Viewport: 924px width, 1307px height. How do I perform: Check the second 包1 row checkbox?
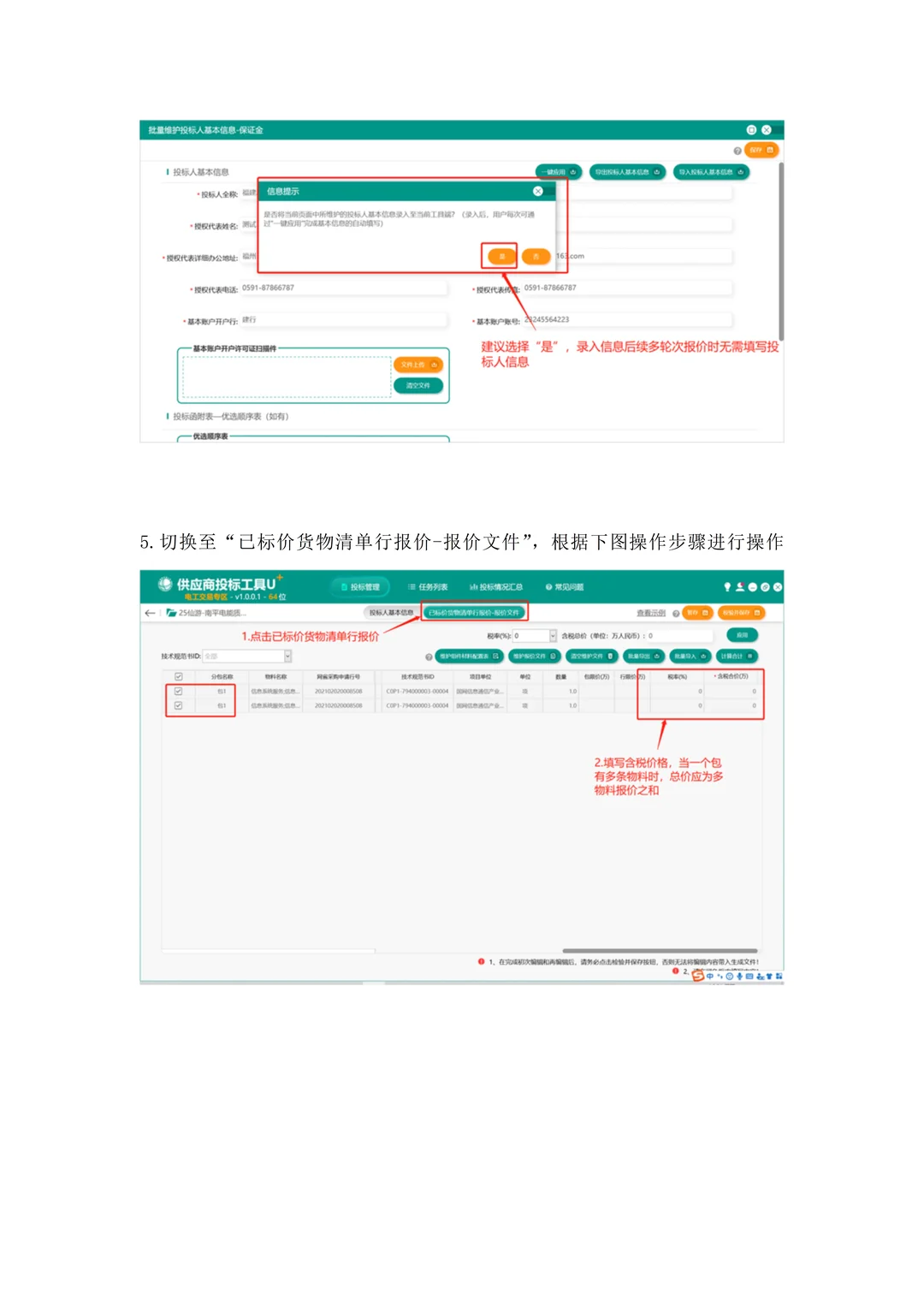(176, 706)
